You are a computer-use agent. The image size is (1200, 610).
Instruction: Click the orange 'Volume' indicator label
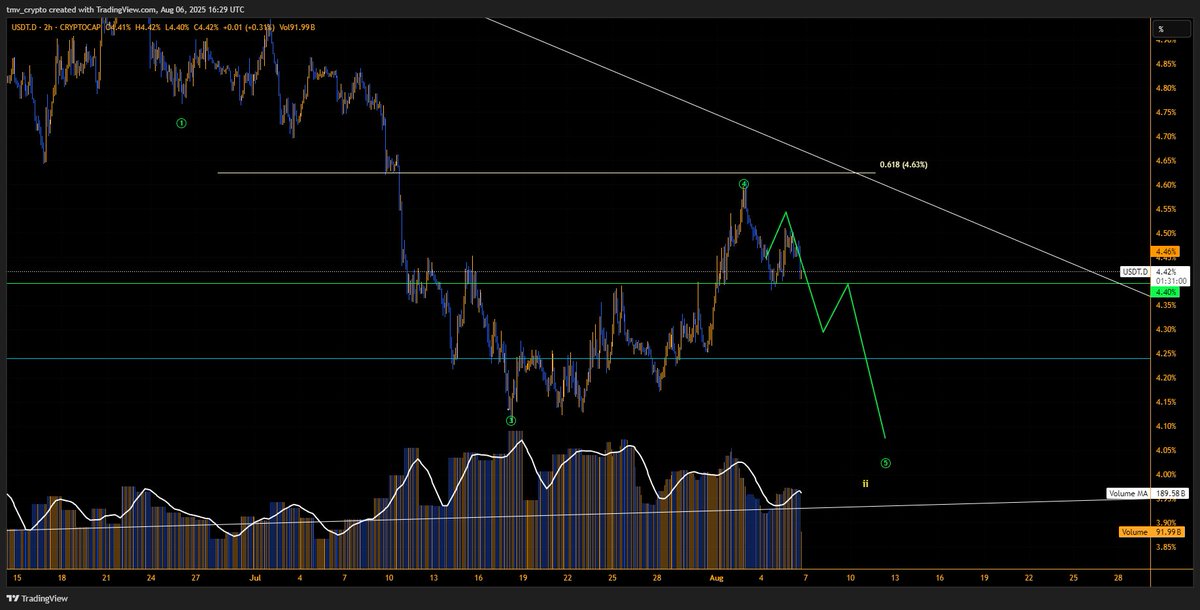coord(1134,532)
